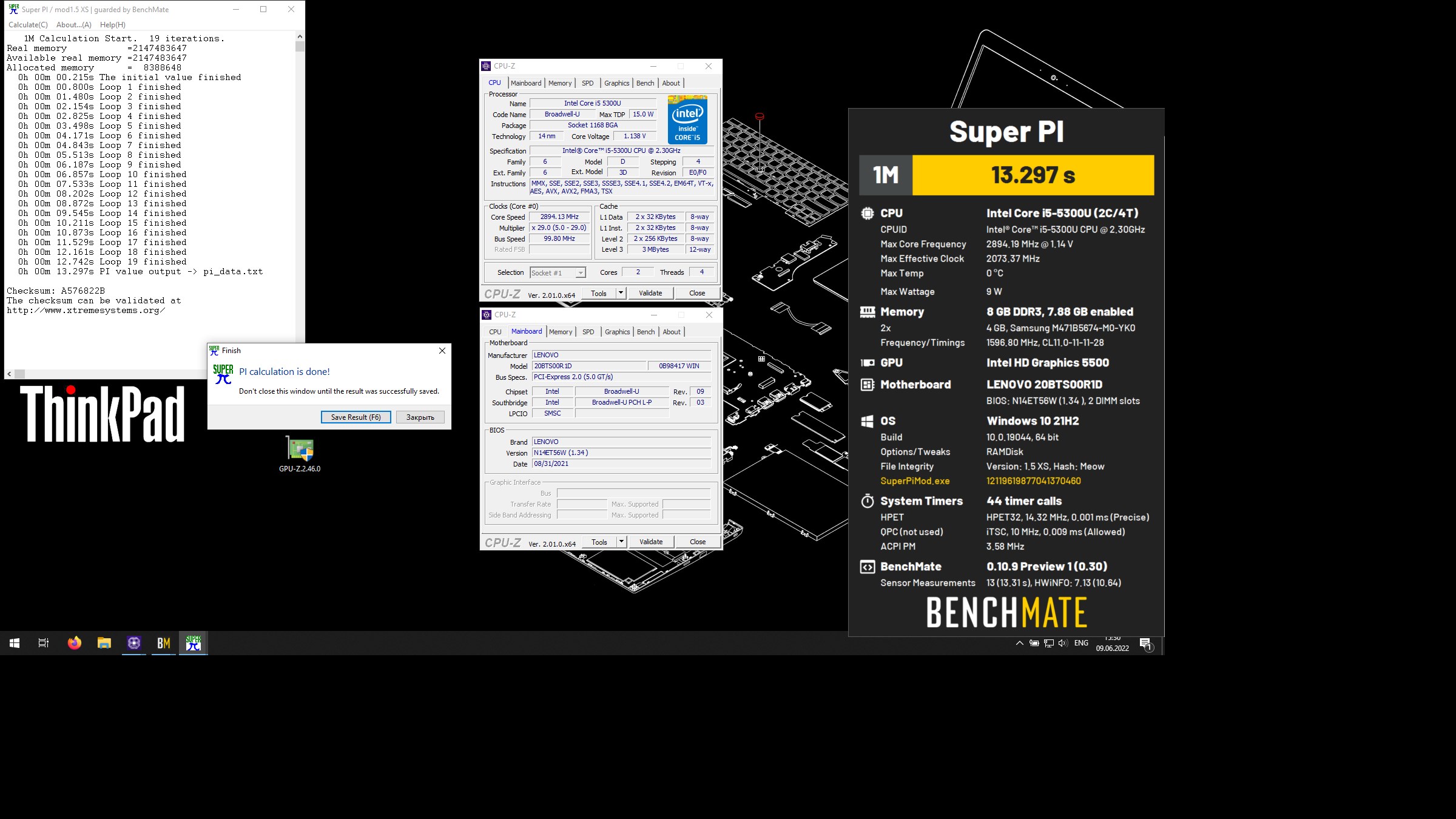
Task: Click the System Timers clock icon
Action: tap(868, 501)
